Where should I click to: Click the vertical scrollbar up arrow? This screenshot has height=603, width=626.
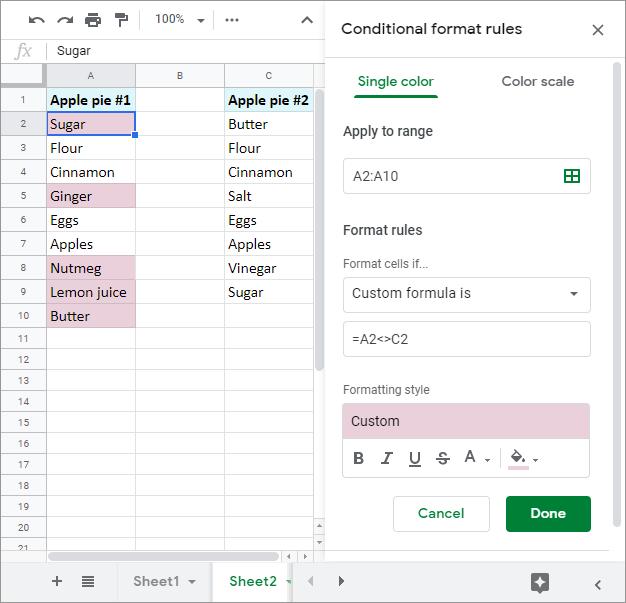point(319,526)
